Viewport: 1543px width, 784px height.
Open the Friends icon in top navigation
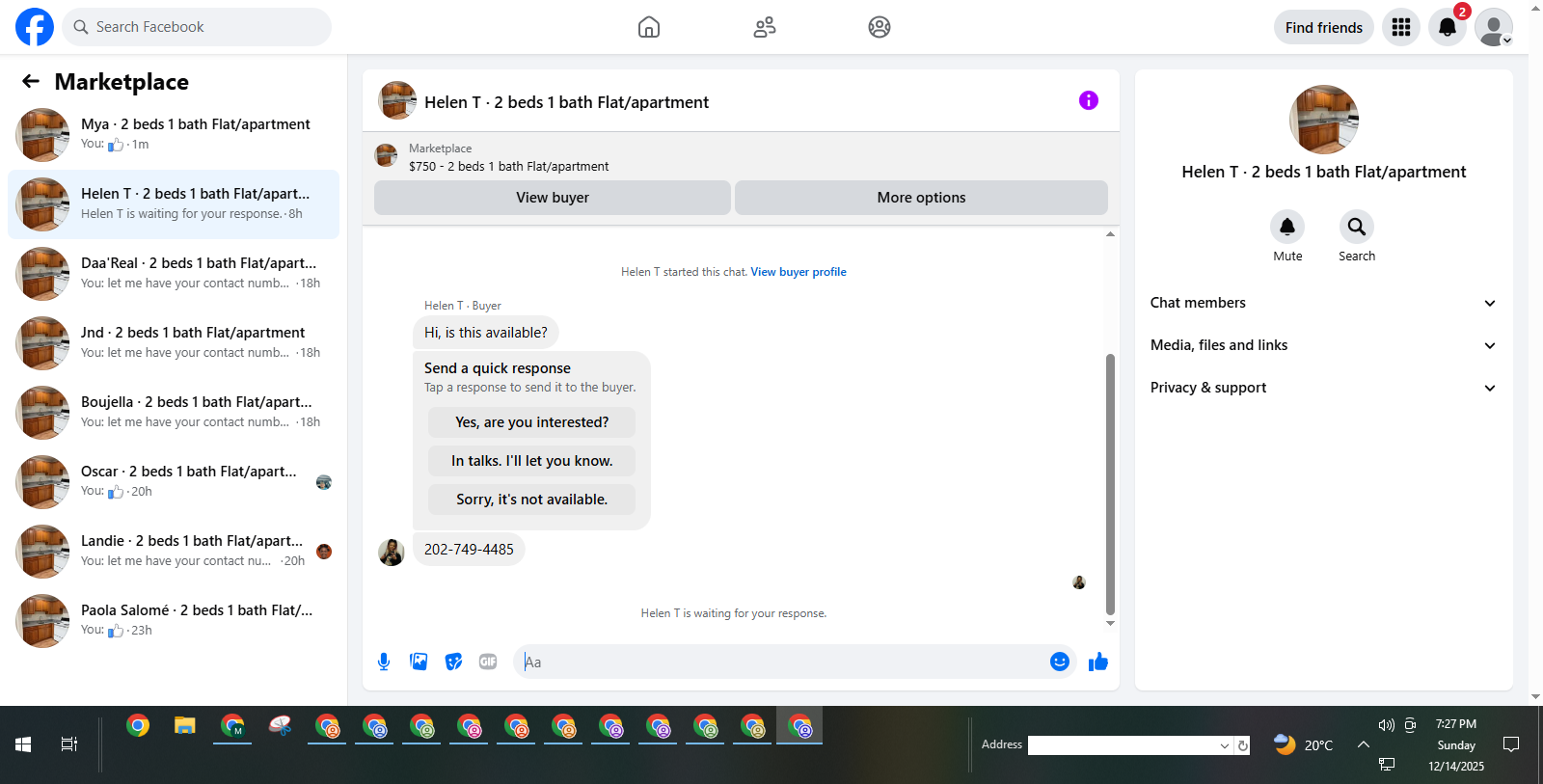click(x=765, y=27)
